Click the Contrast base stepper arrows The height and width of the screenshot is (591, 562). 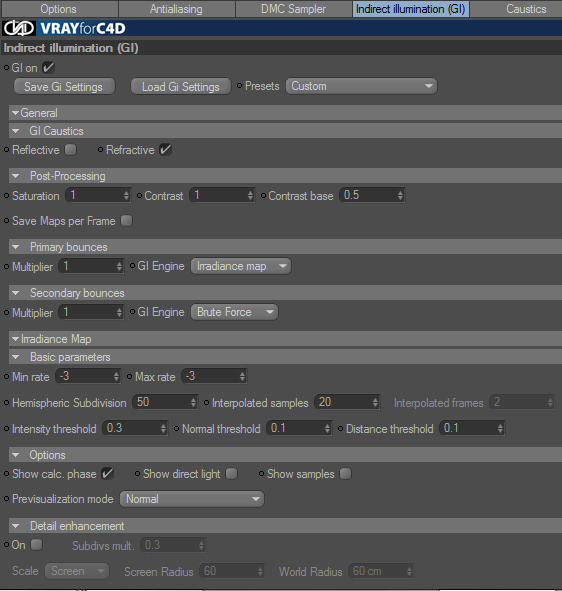tap(400, 195)
